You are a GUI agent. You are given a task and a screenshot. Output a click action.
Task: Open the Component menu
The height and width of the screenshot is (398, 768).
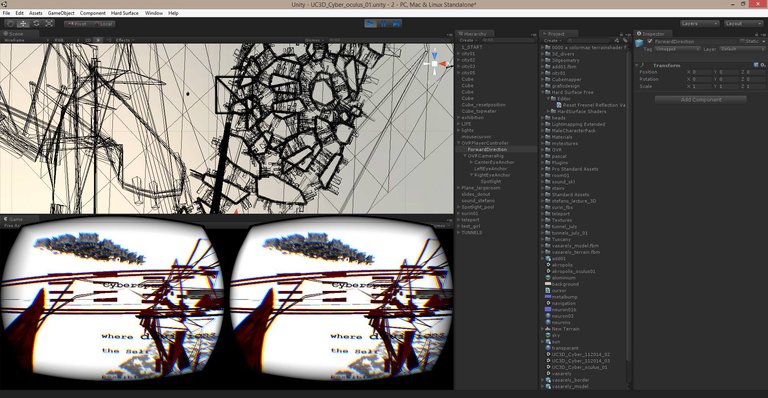pyautogui.click(x=93, y=13)
